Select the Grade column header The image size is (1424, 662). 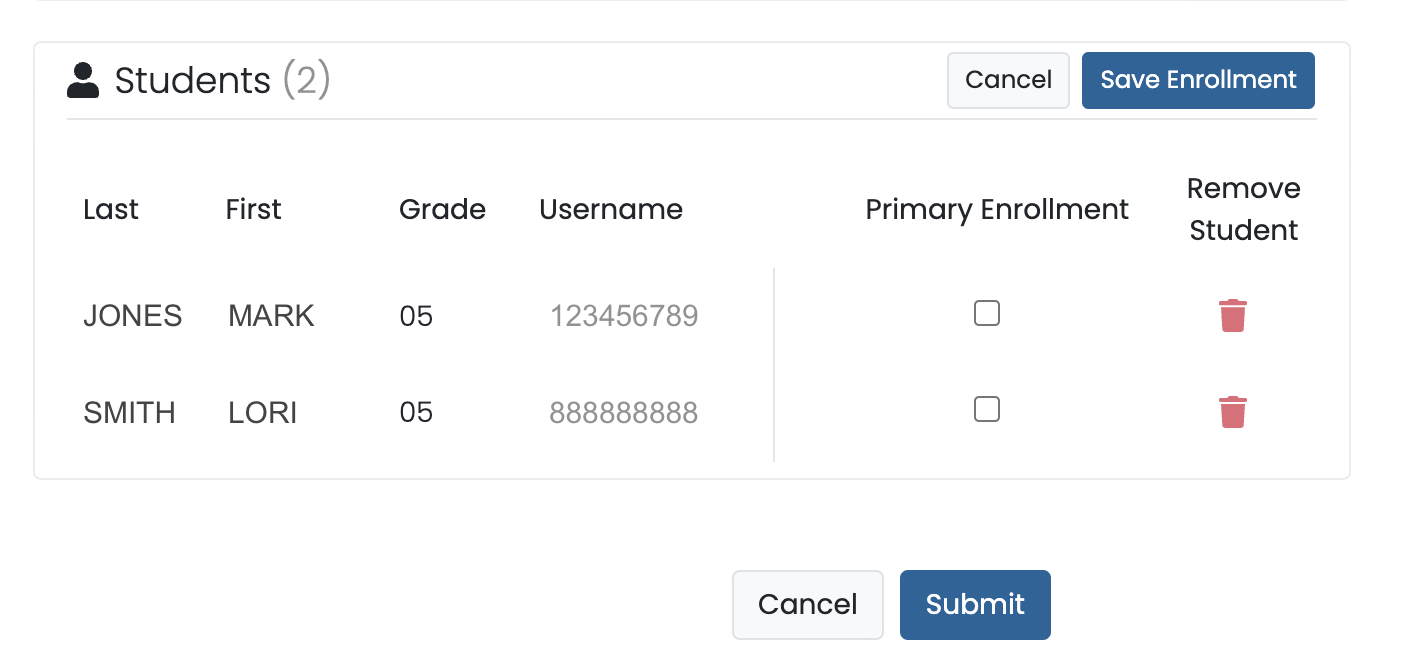(x=442, y=209)
